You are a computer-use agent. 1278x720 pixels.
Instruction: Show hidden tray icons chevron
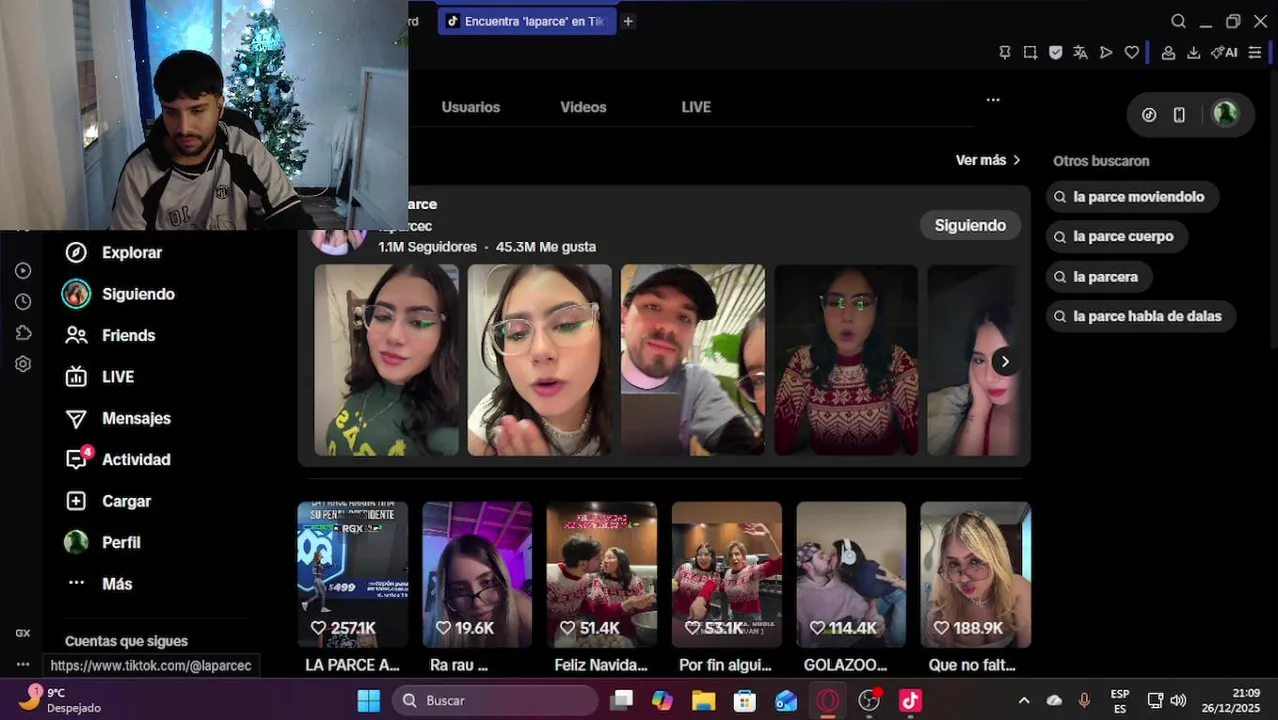click(1023, 701)
